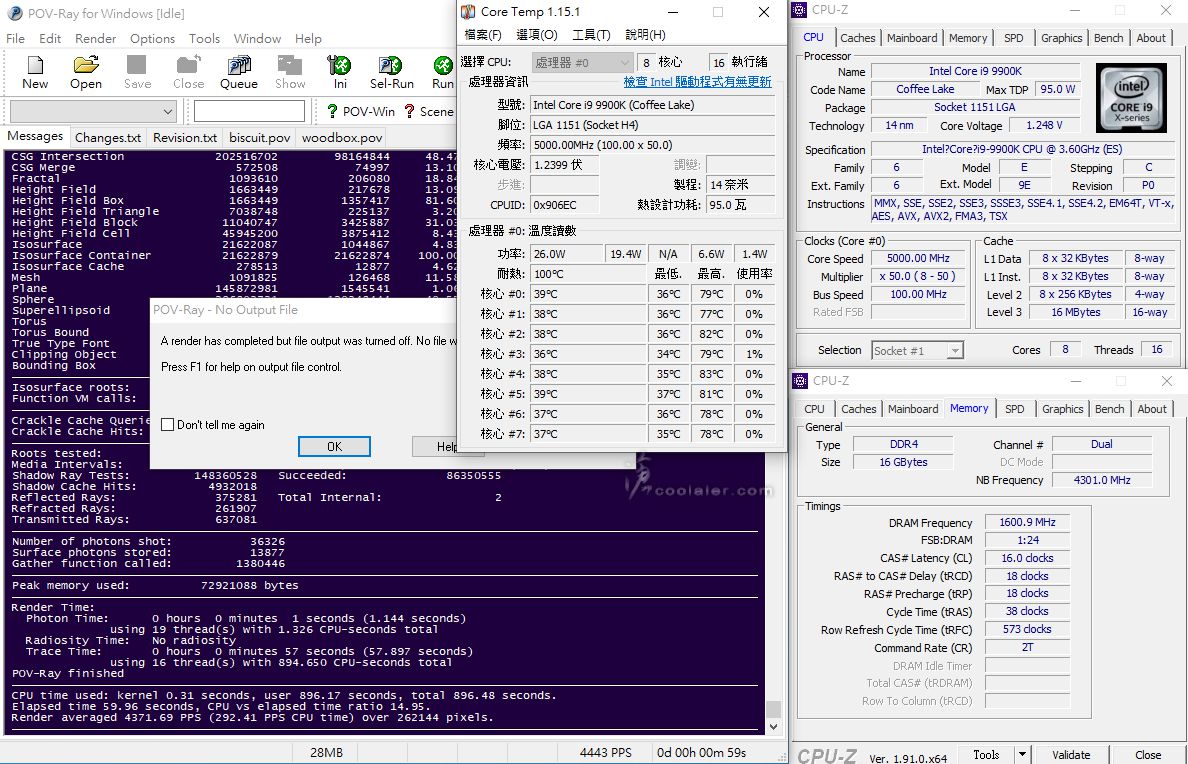Screen dimensions: 1188x764
Task: Select Graphics tab in lower CPU-Z window
Action: (1062, 409)
